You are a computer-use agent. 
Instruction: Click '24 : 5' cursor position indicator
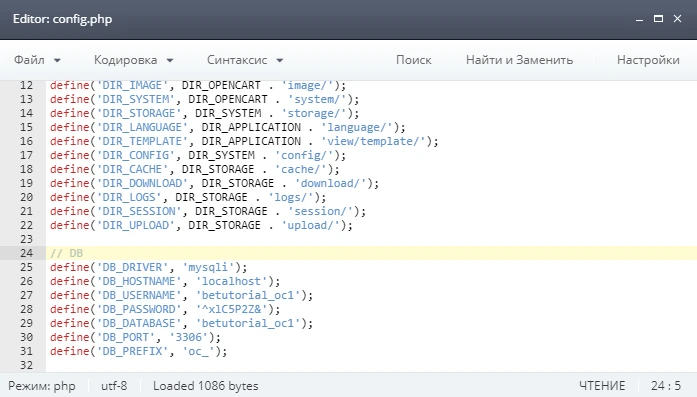point(666,386)
